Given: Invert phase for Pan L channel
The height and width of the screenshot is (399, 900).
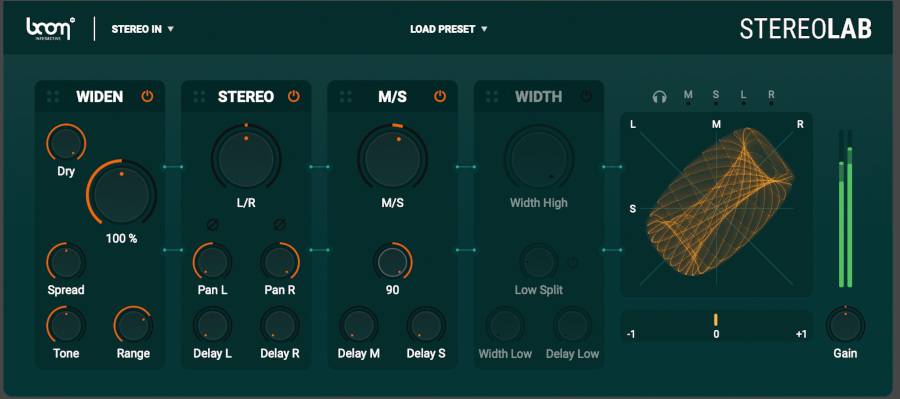Looking at the screenshot, I should [x=212, y=224].
